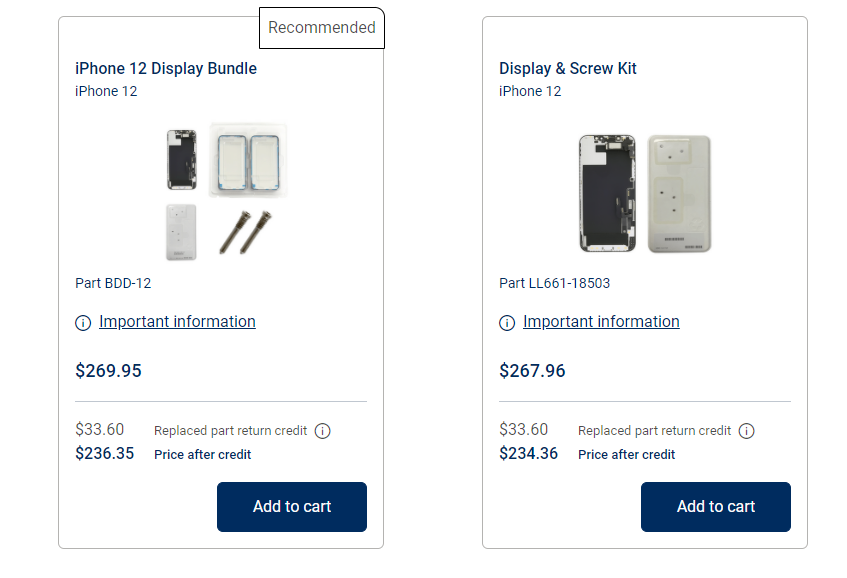Screen dimensions: 847x578
Task: Click the iPhone 12 Display Bundle product image
Action: click(x=222, y=192)
